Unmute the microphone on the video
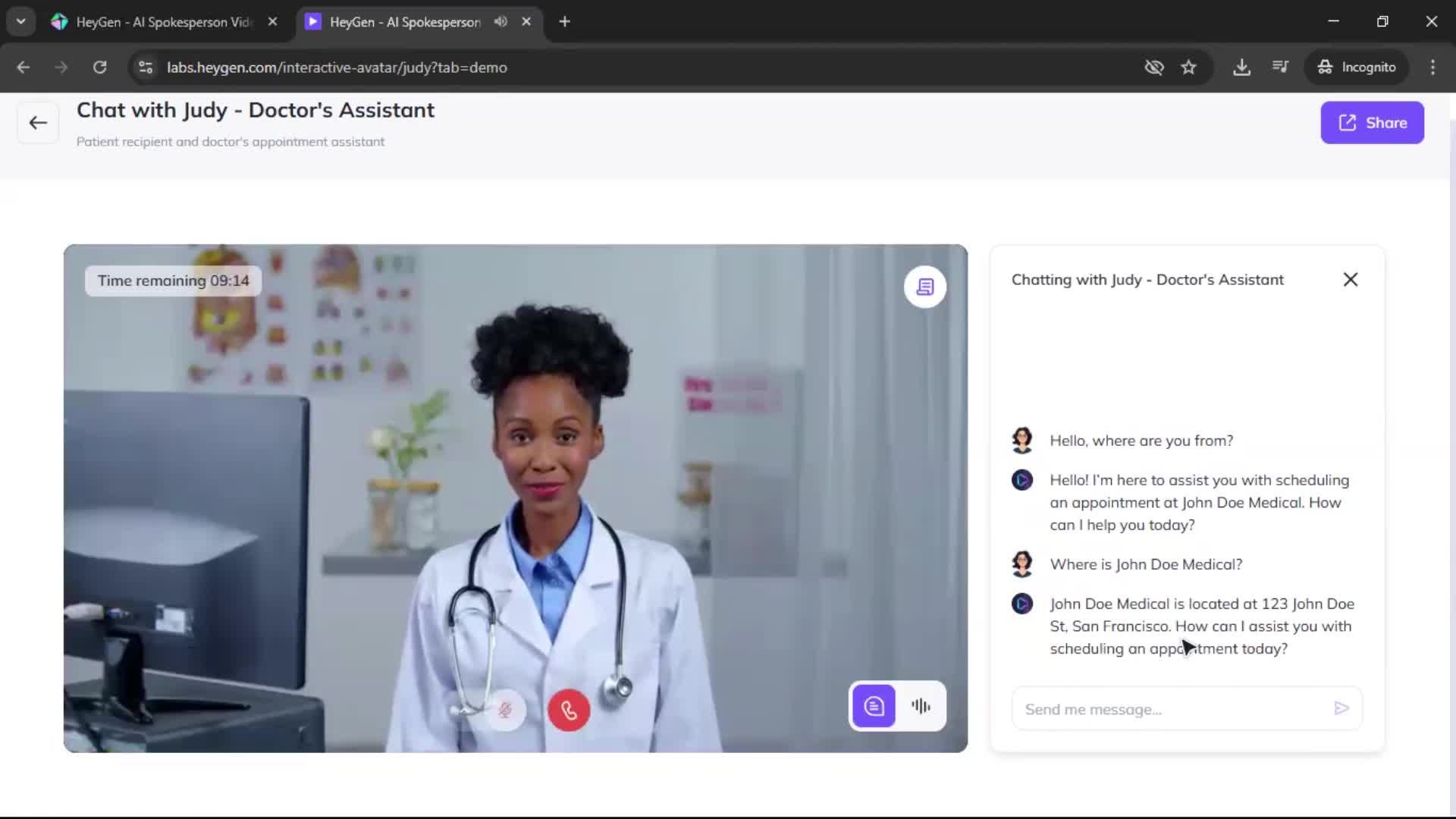This screenshot has height=819, width=1456. (505, 710)
